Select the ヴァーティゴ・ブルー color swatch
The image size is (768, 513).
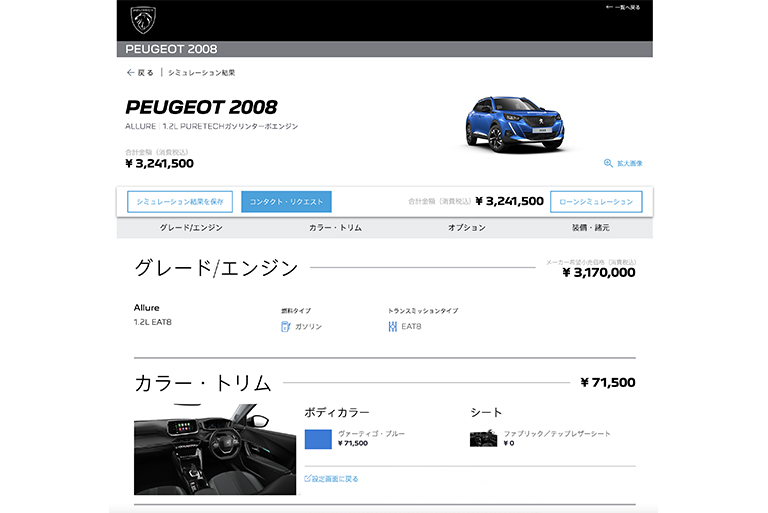click(x=318, y=439)
